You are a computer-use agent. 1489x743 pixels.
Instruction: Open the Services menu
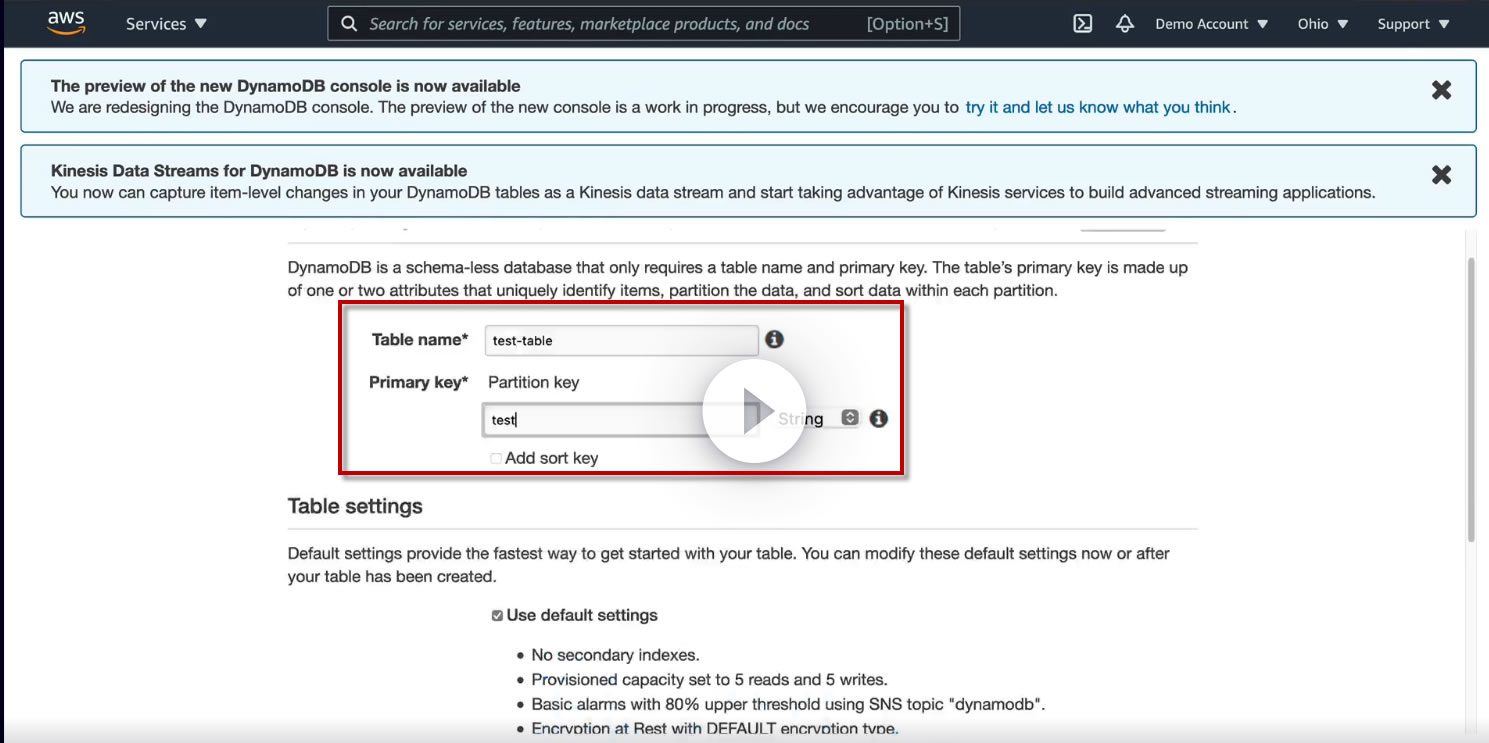tap(166, 24)
